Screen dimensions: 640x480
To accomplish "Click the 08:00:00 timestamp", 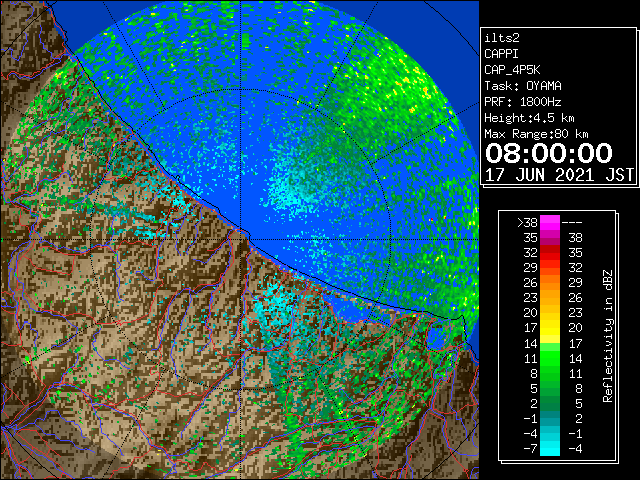I will tap(549, 153).
